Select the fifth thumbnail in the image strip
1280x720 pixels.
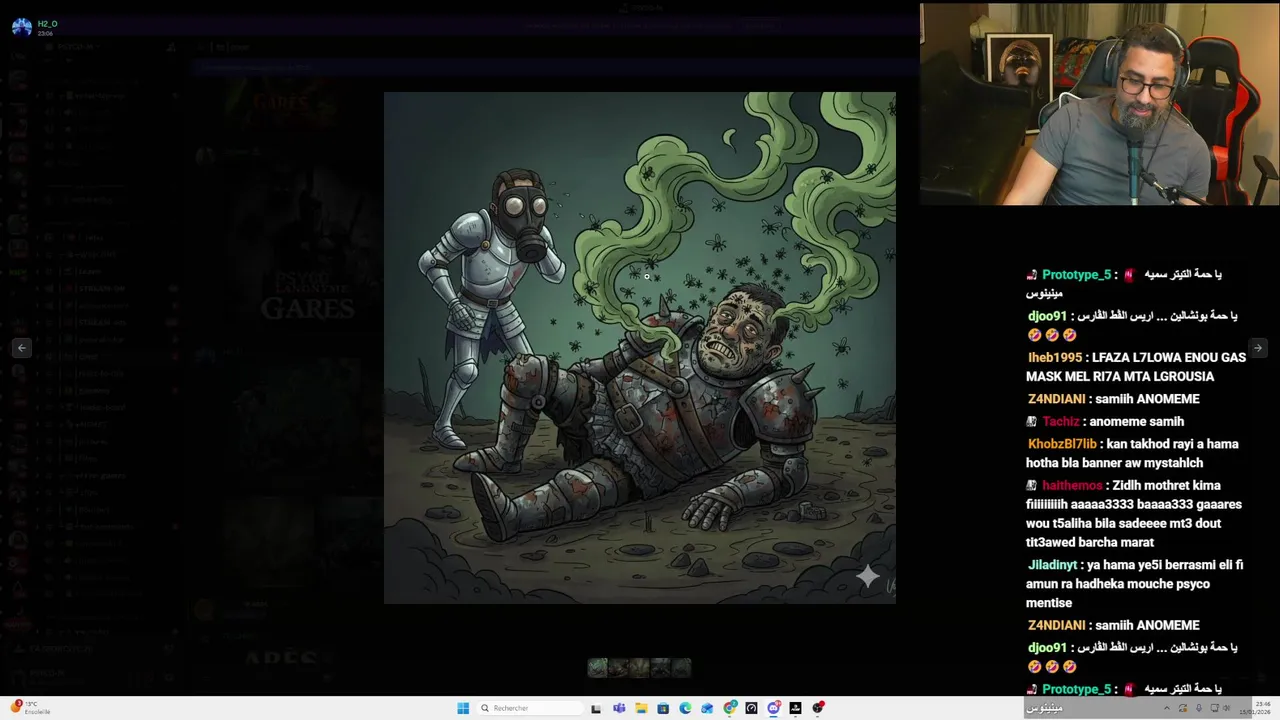681,668
